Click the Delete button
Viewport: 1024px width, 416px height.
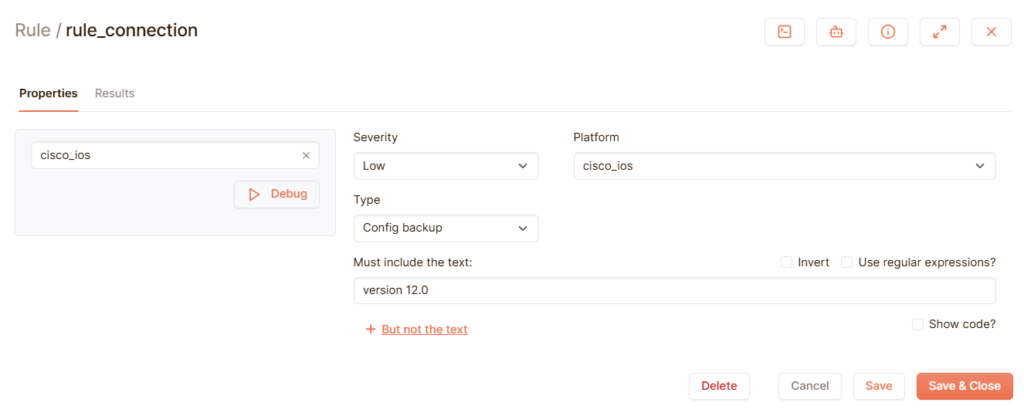(x=719, y=386)
